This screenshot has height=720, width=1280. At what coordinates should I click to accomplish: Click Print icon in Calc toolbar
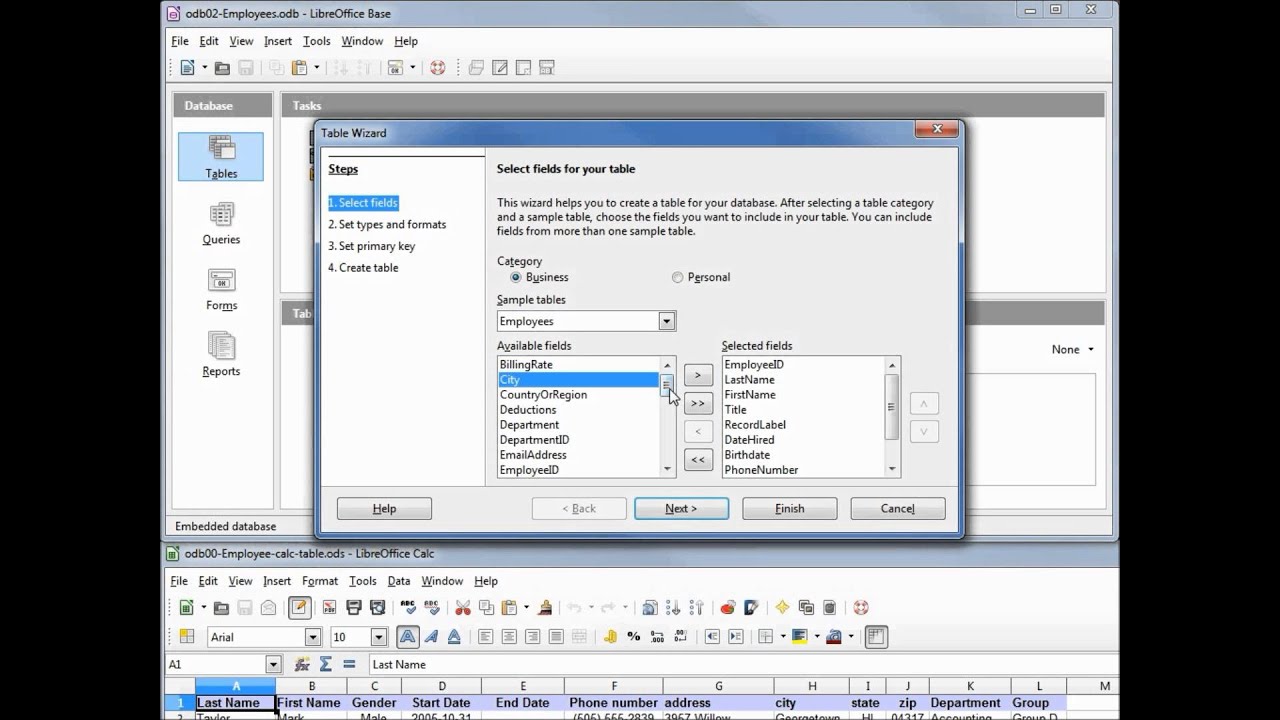coord(354,607)
